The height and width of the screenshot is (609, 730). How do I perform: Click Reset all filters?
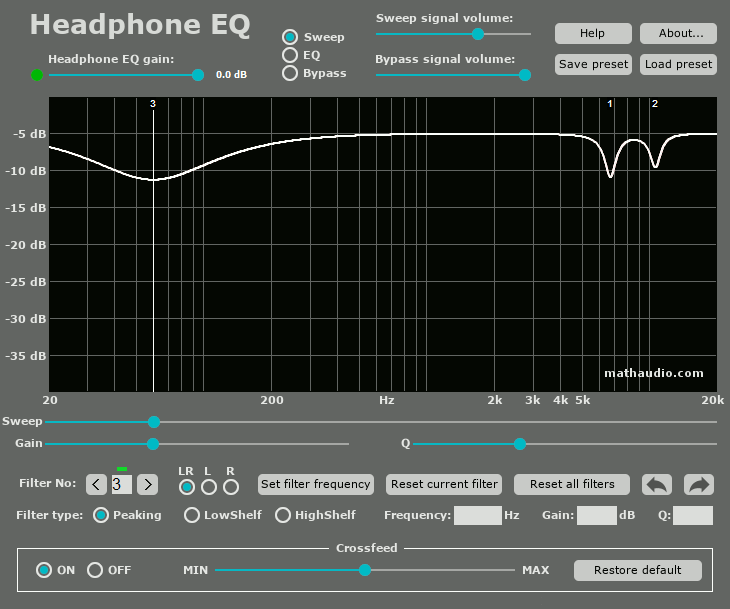pos(572,484)
